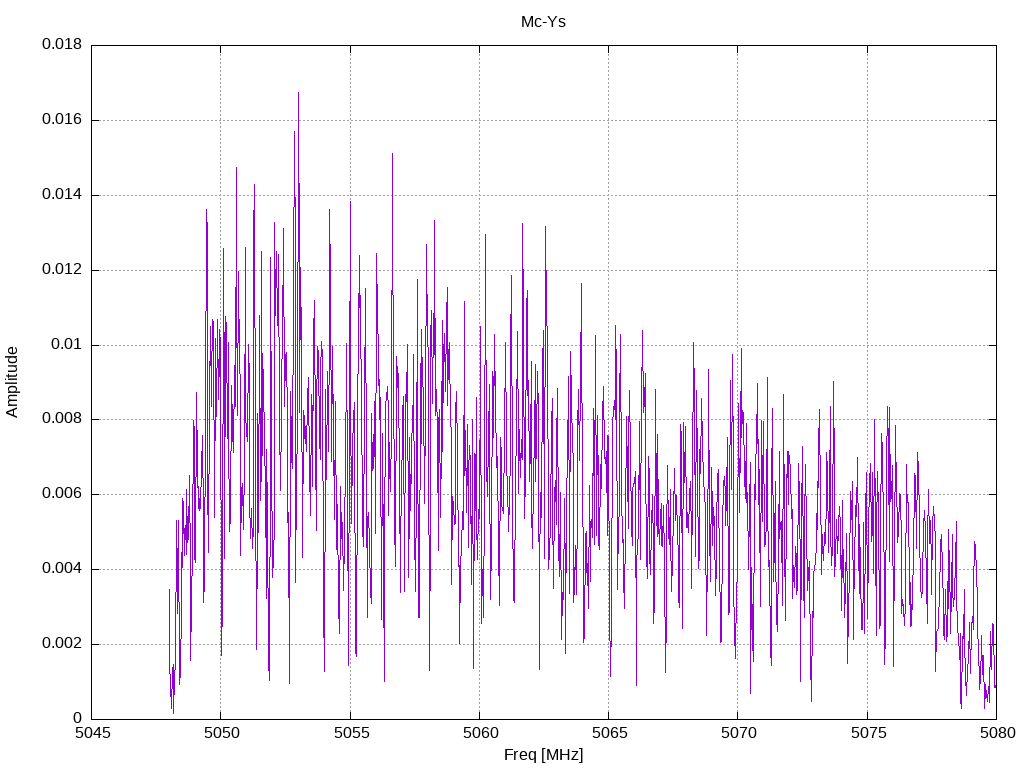Click the 5055 x-axis tick label
Screen dimensions: 1024x768
[351, 733]
